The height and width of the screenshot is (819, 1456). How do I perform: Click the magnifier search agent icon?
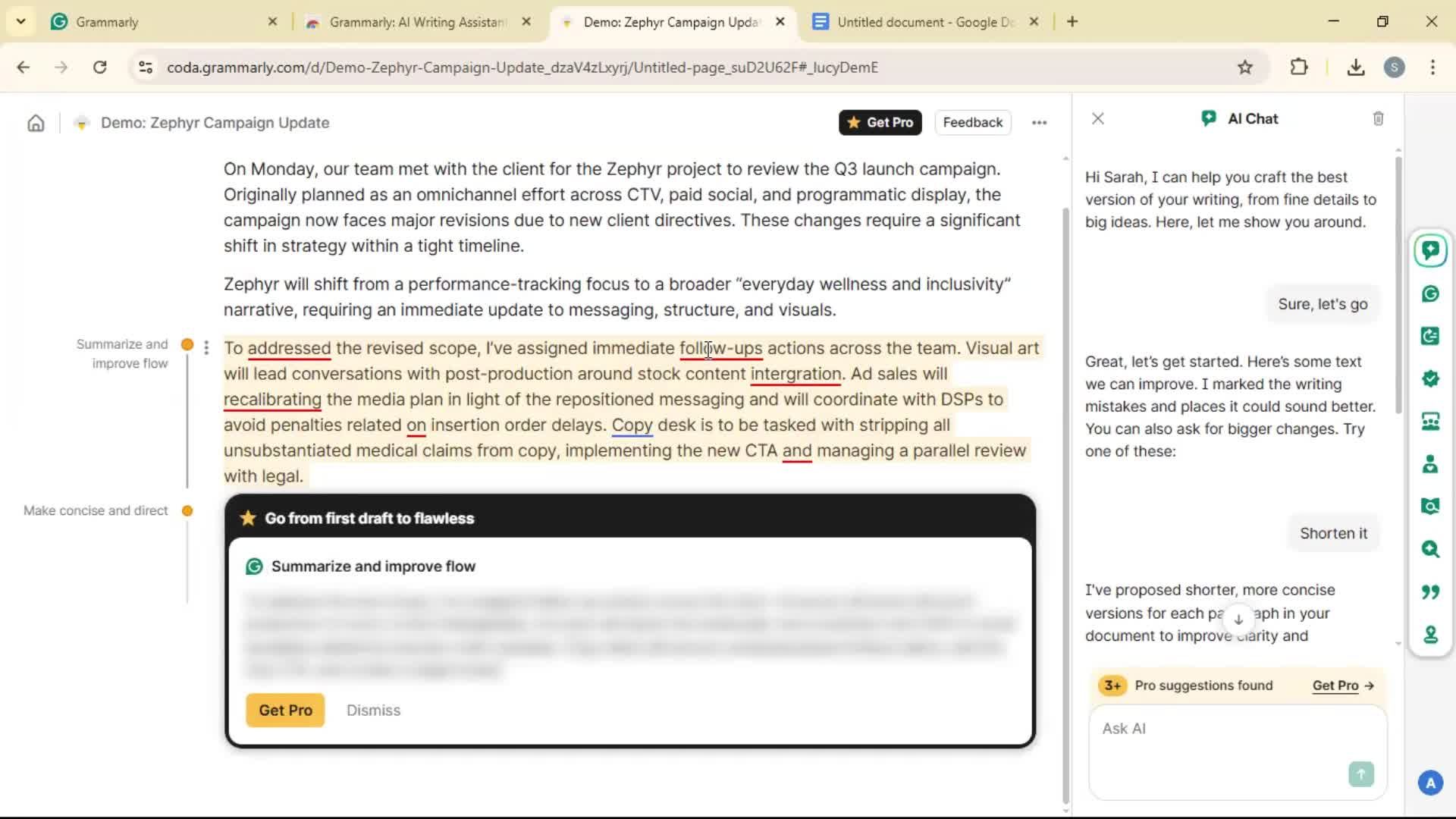click(1430, 549)
